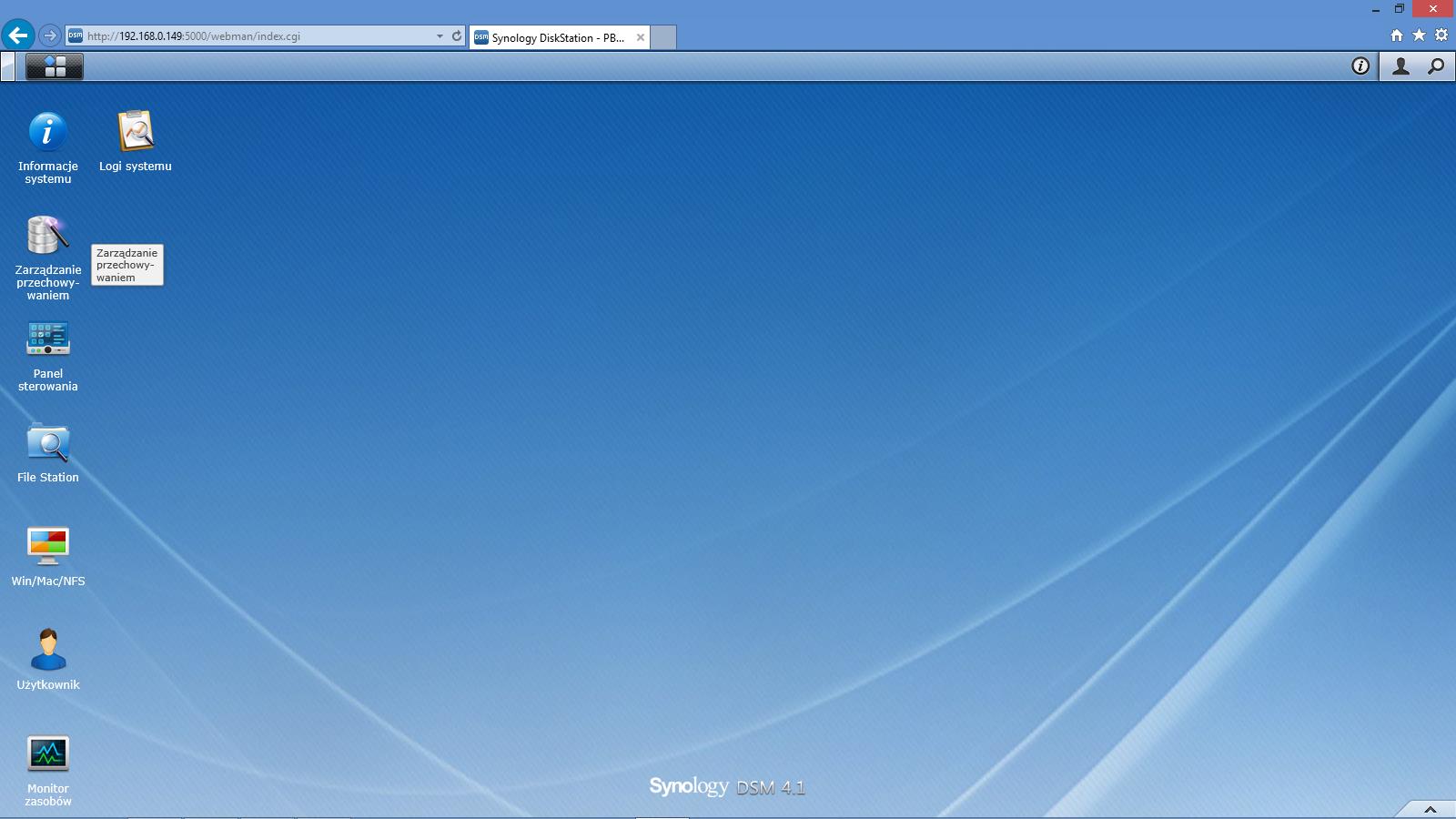Click the File Station label text
The height and width of the screenshot is (819, 1456).
(47, 478)
